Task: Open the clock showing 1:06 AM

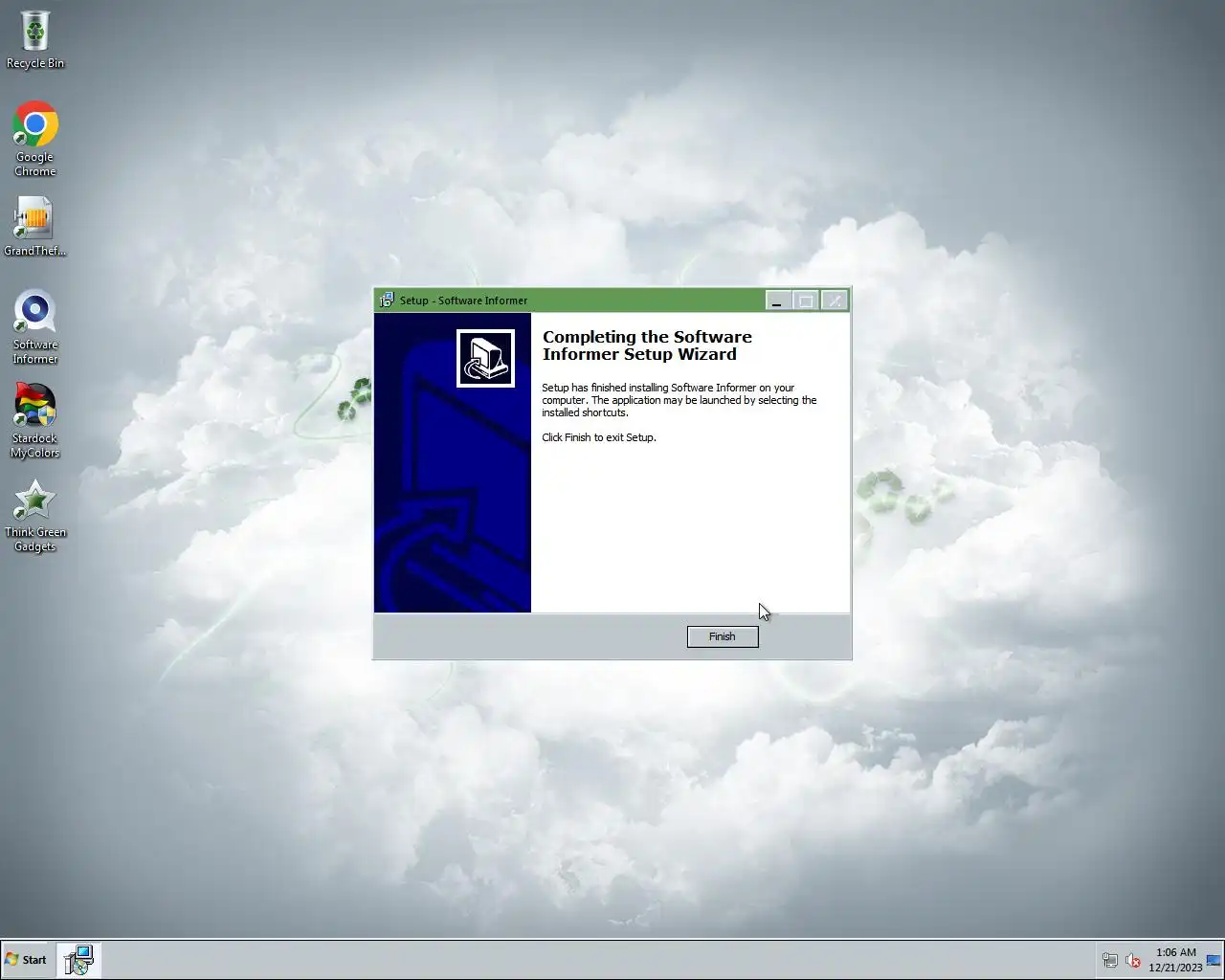Action: [x=1175, y=960]
